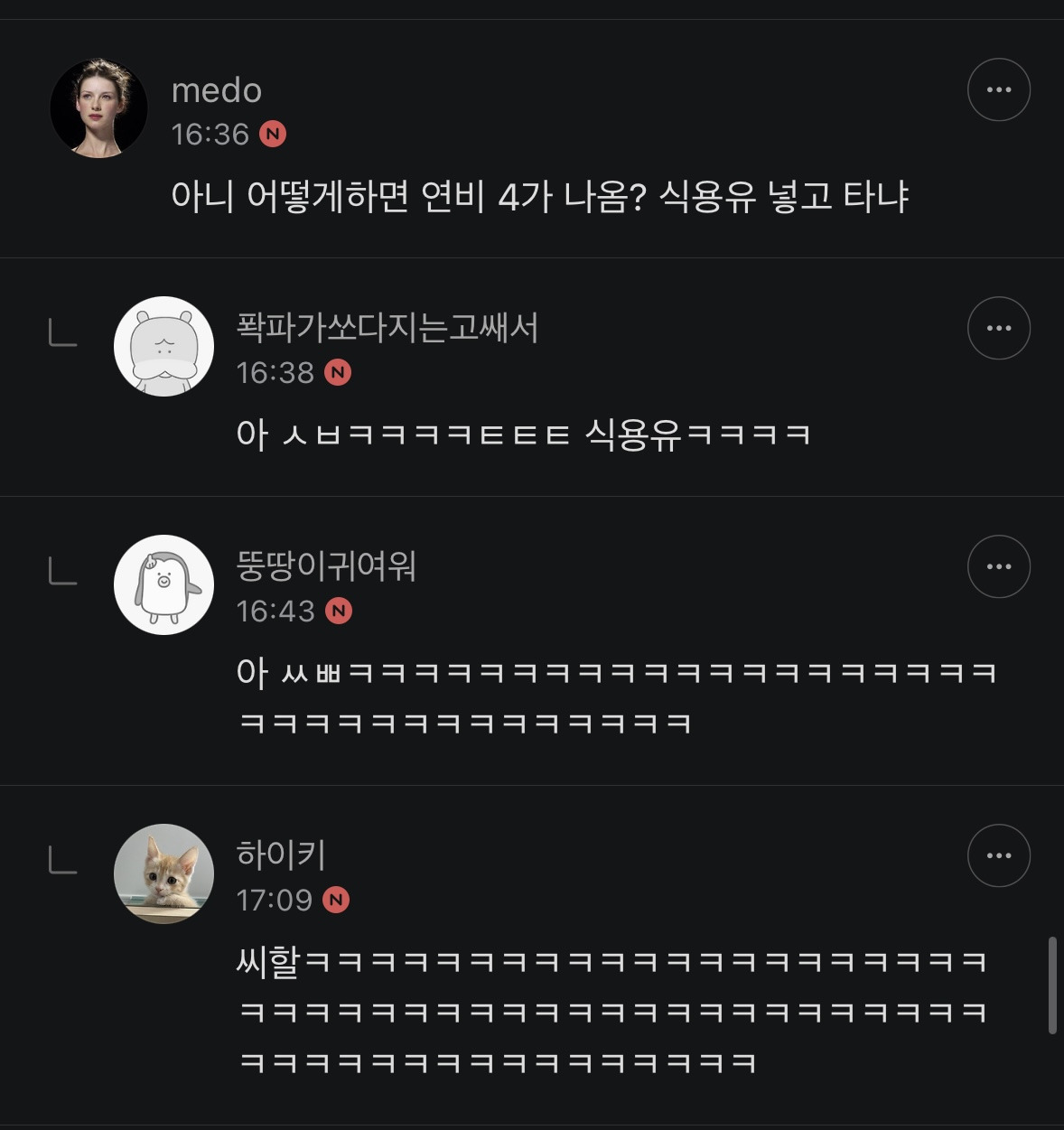1064x1130 pixels.
Task: Open three-dot menu on the 16:38 reply
Action: 998,328
